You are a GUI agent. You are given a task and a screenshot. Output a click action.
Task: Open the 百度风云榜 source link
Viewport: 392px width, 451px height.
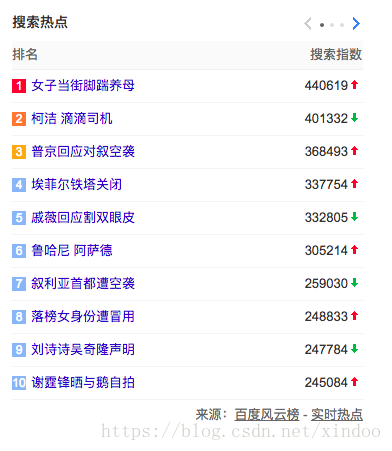[x=267, y=415]
